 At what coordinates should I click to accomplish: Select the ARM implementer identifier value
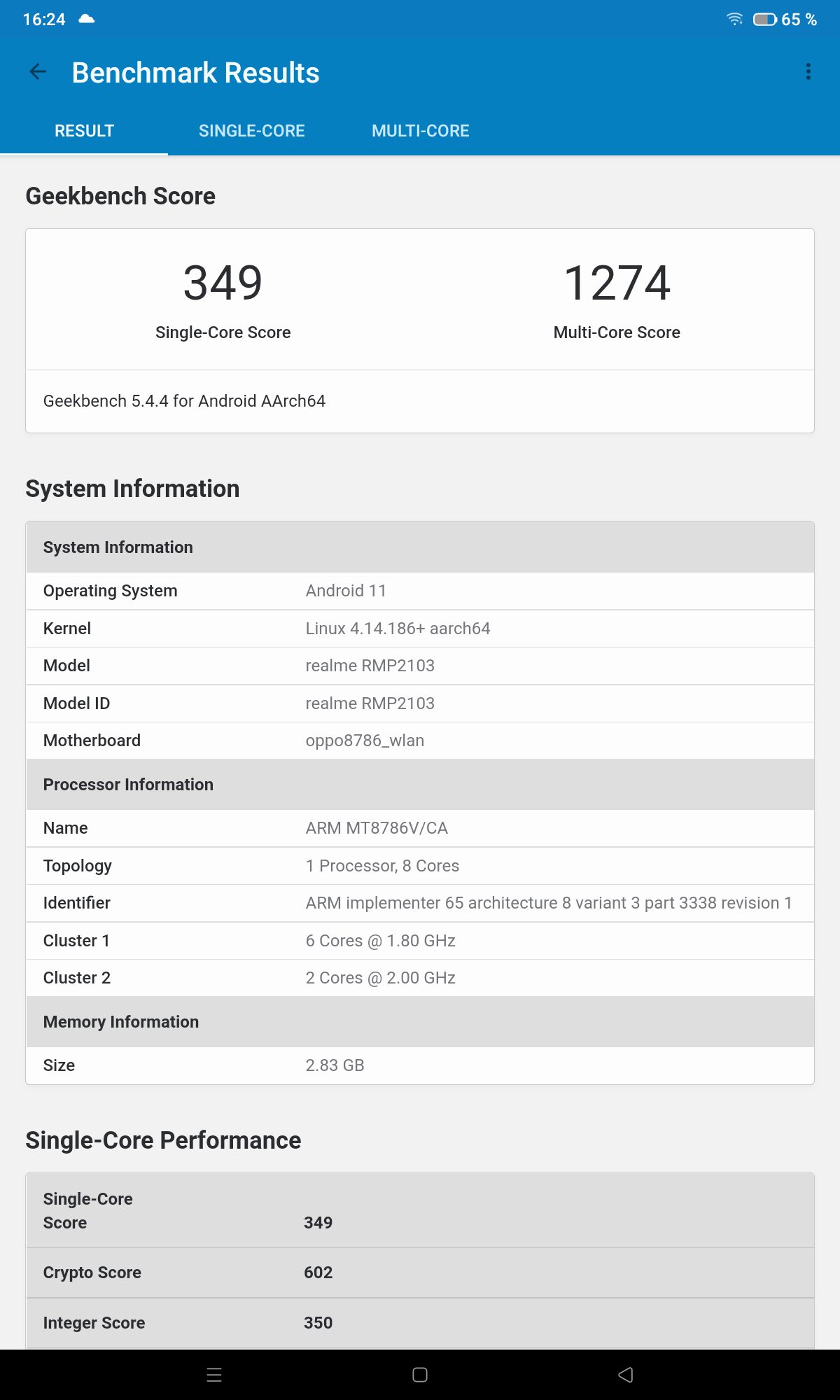(548, 903)
